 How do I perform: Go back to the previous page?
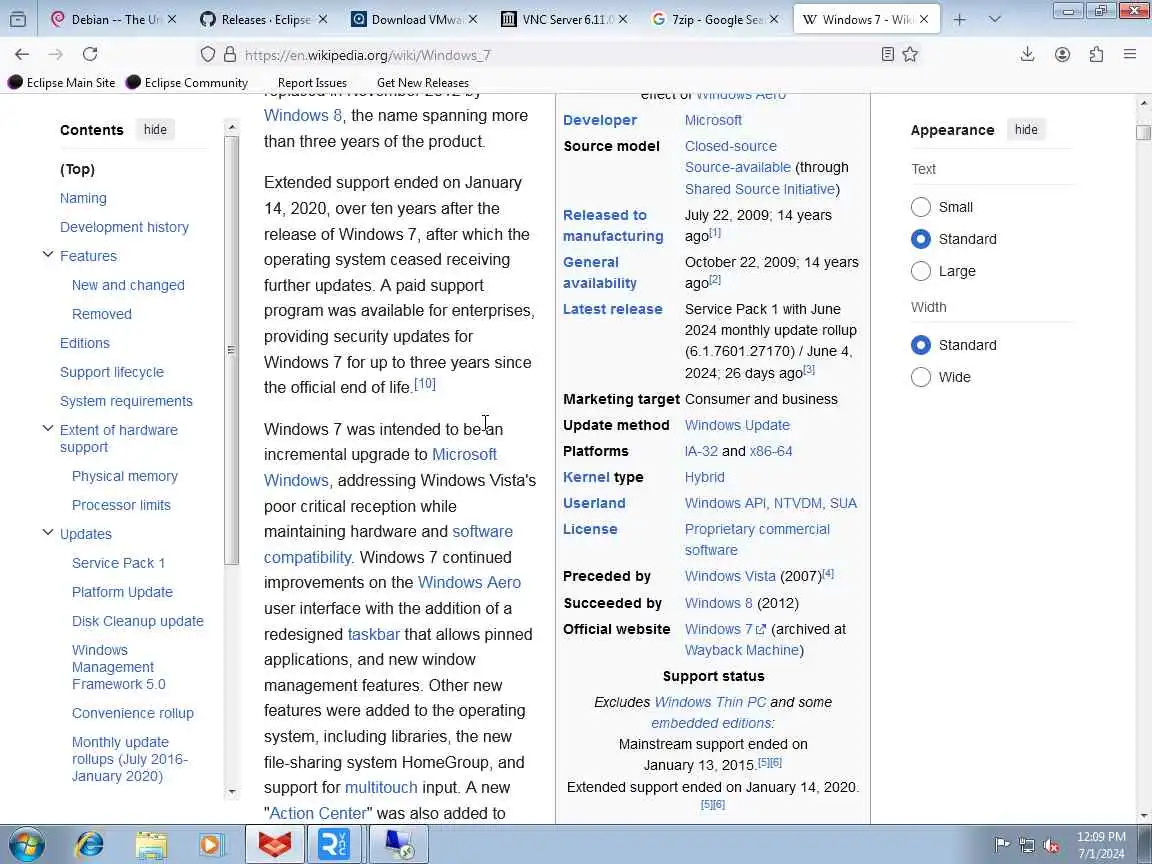pyautogui.click(x=22, y=54)
